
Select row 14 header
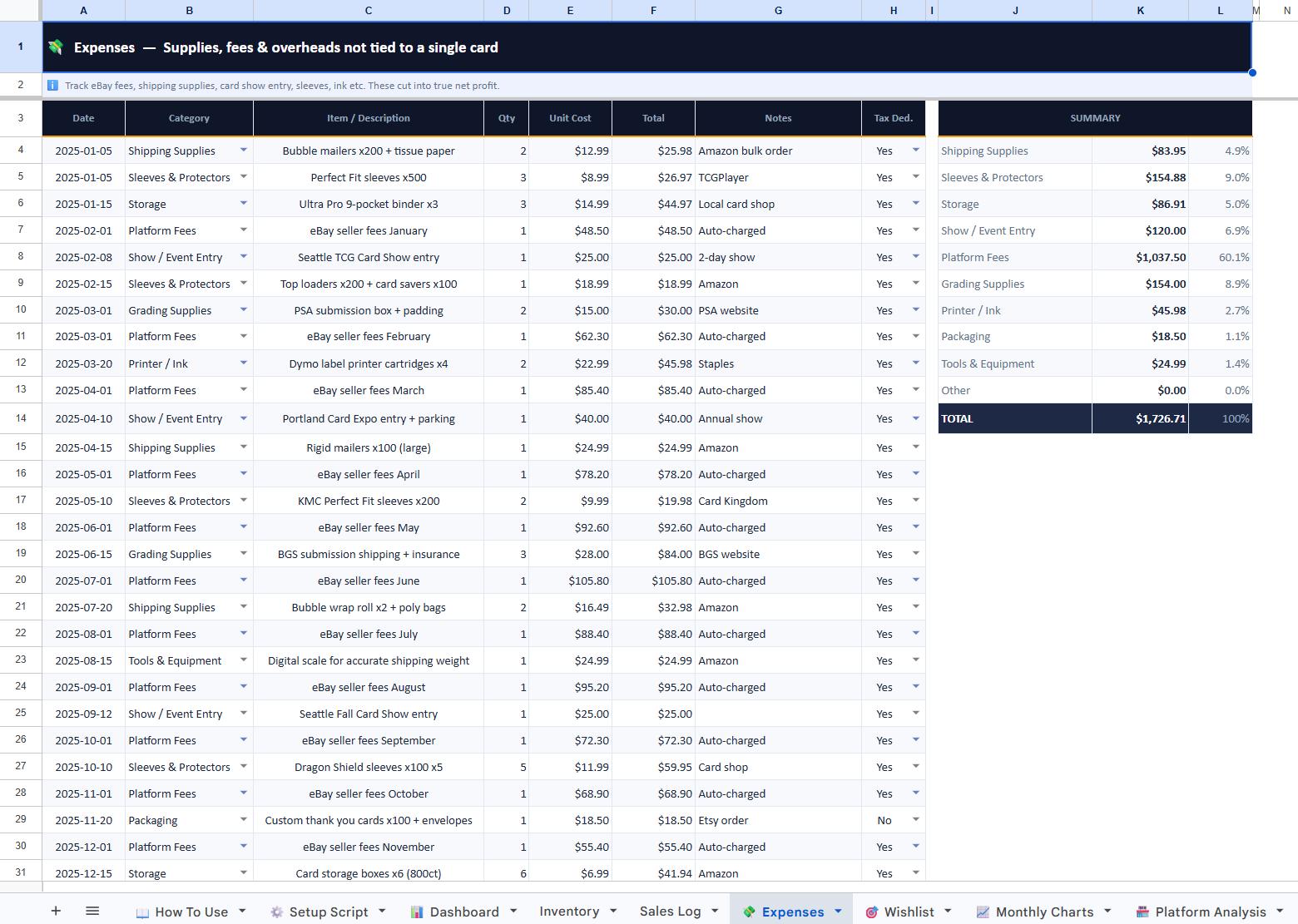pos(21,418)
